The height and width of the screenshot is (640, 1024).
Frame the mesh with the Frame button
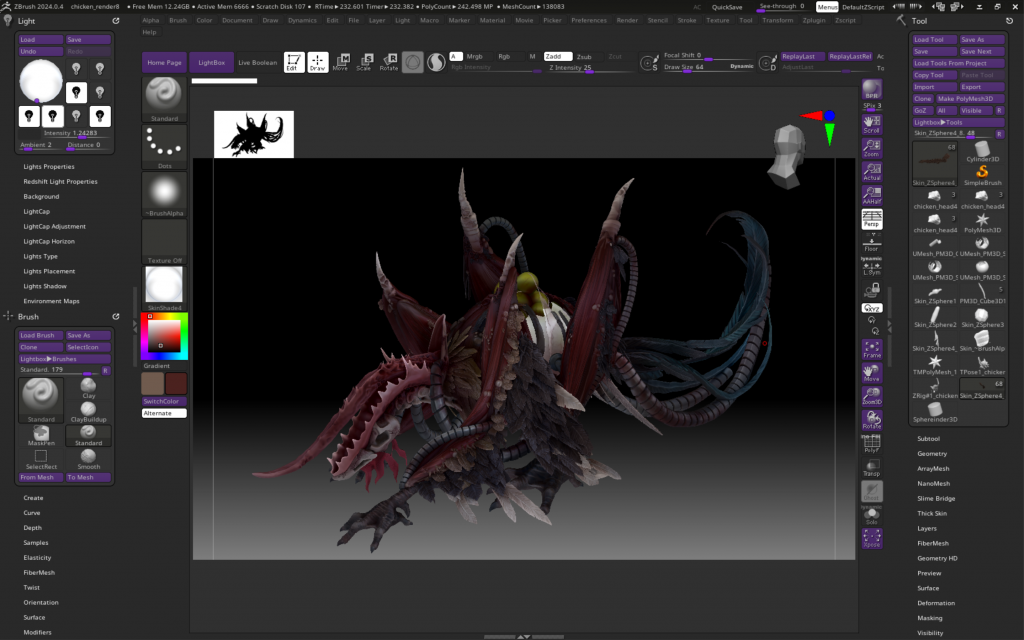point(872,349)
